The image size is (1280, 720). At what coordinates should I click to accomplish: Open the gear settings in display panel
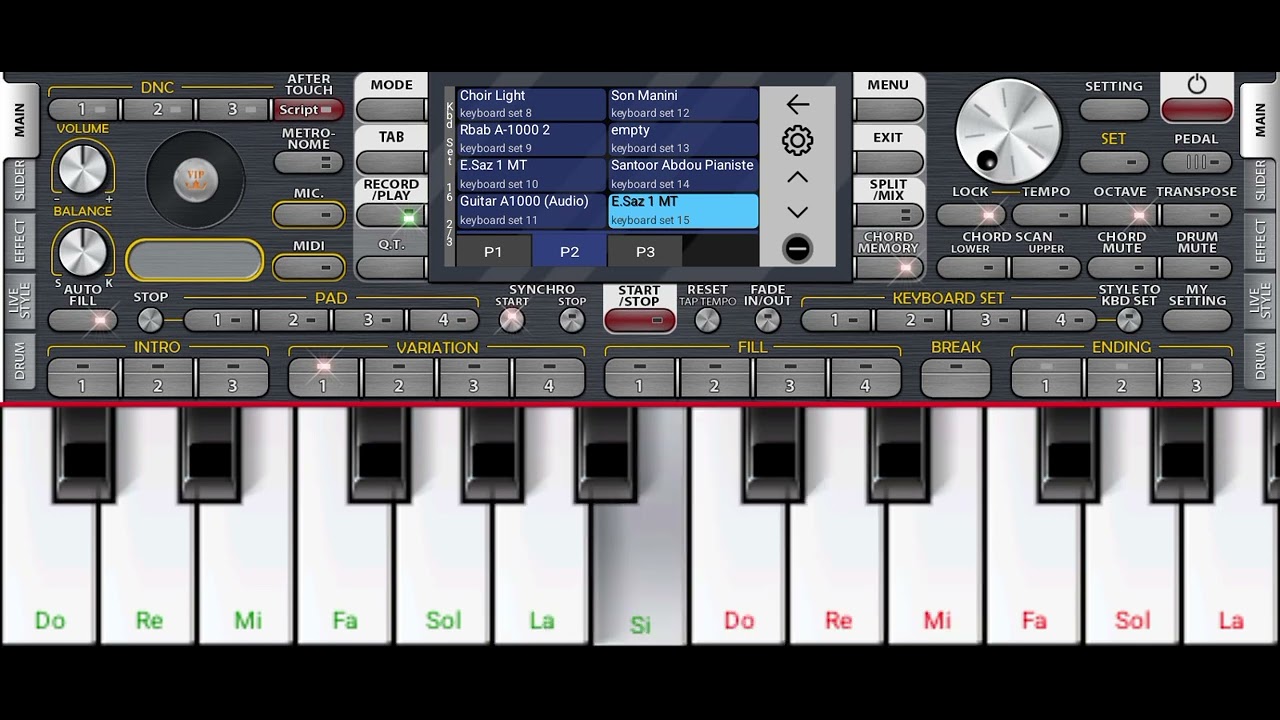(797, 140)
